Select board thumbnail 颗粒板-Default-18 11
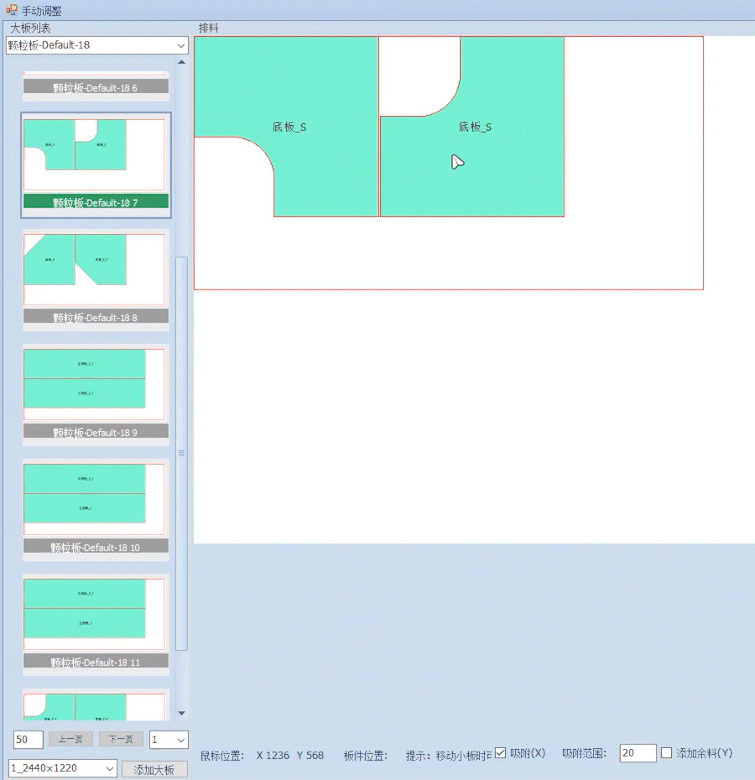The image size is (755, 780). coord(95,613)
